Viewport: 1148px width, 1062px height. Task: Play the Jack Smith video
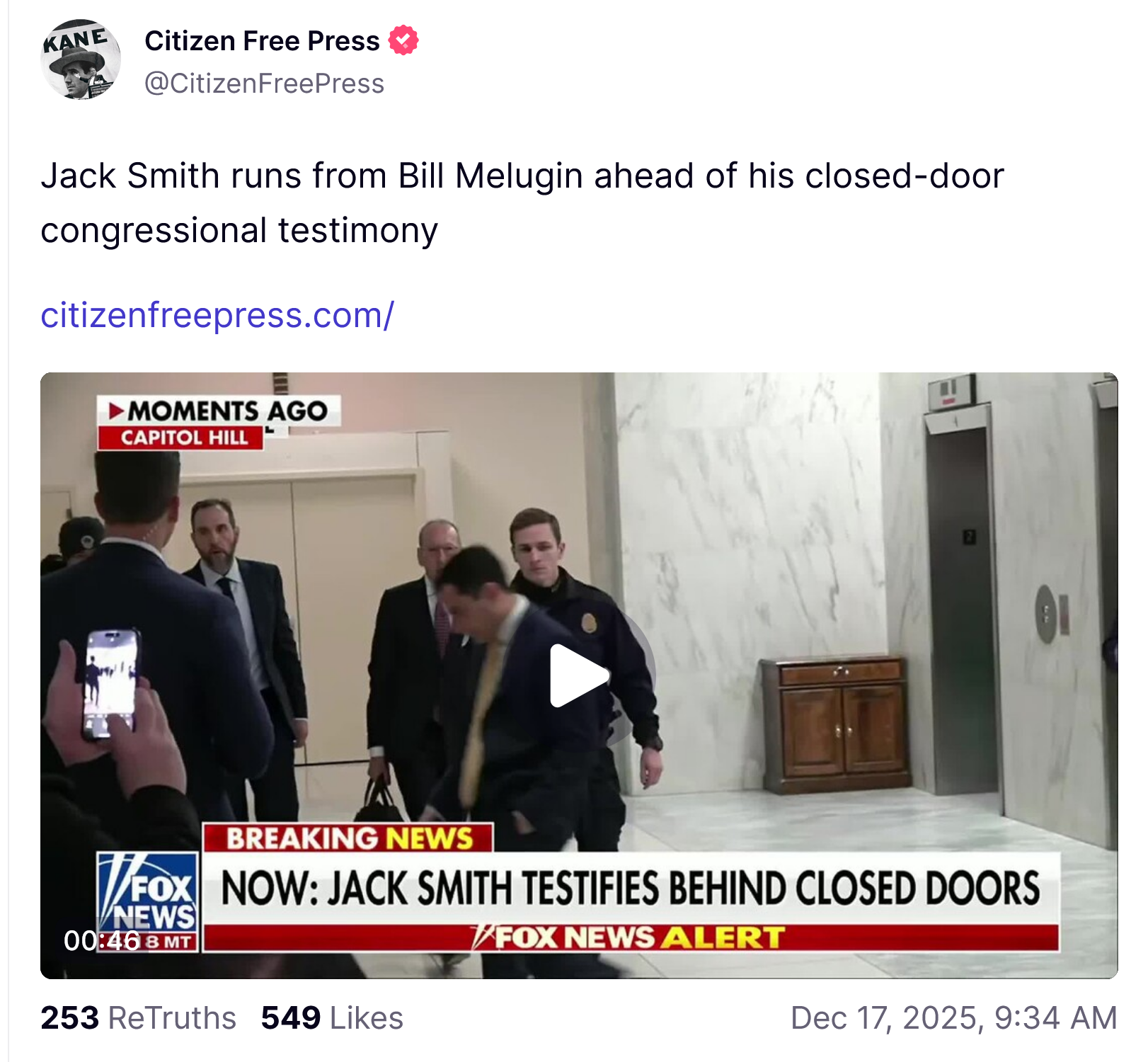(579, 675)
